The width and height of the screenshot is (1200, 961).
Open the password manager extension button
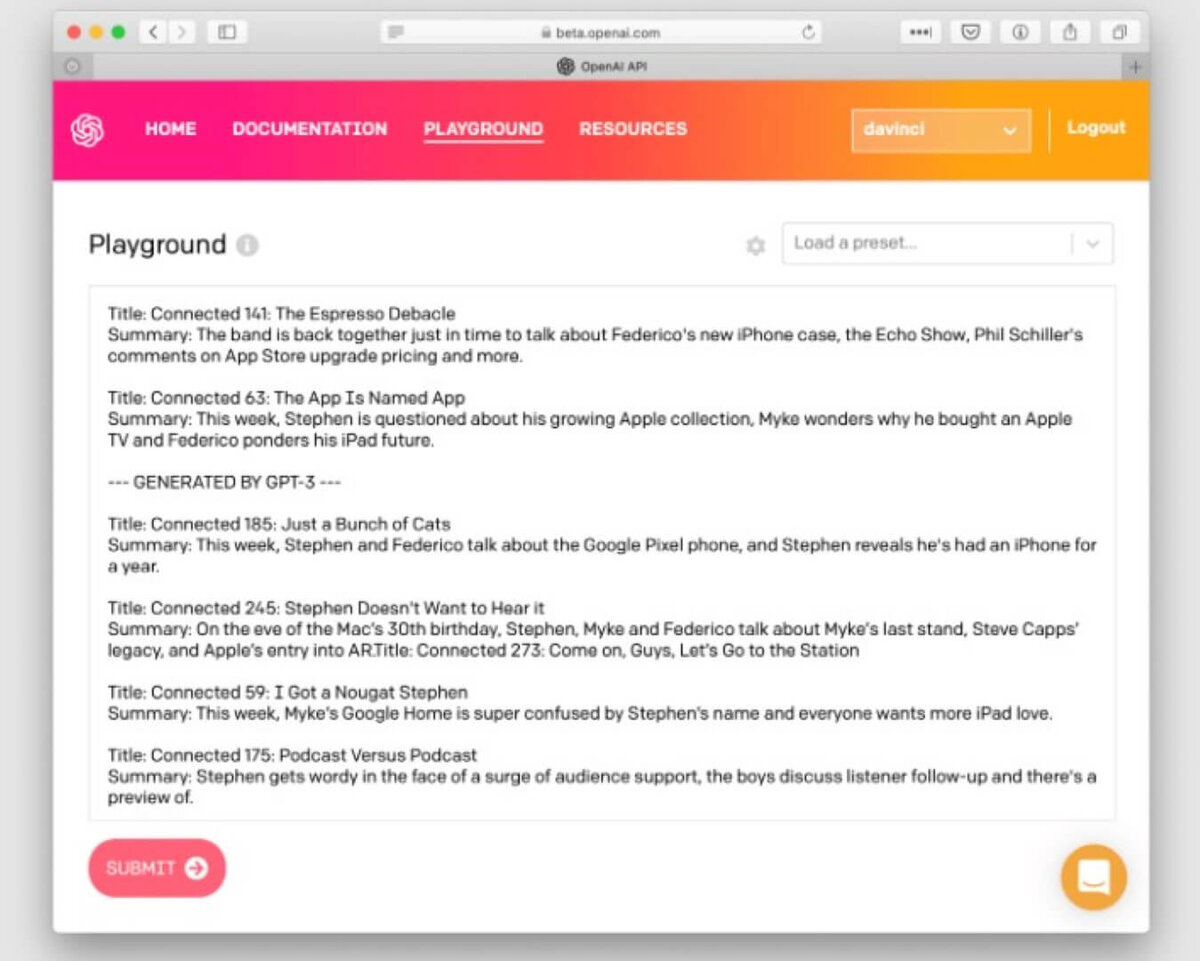click(x=920, y=32)
